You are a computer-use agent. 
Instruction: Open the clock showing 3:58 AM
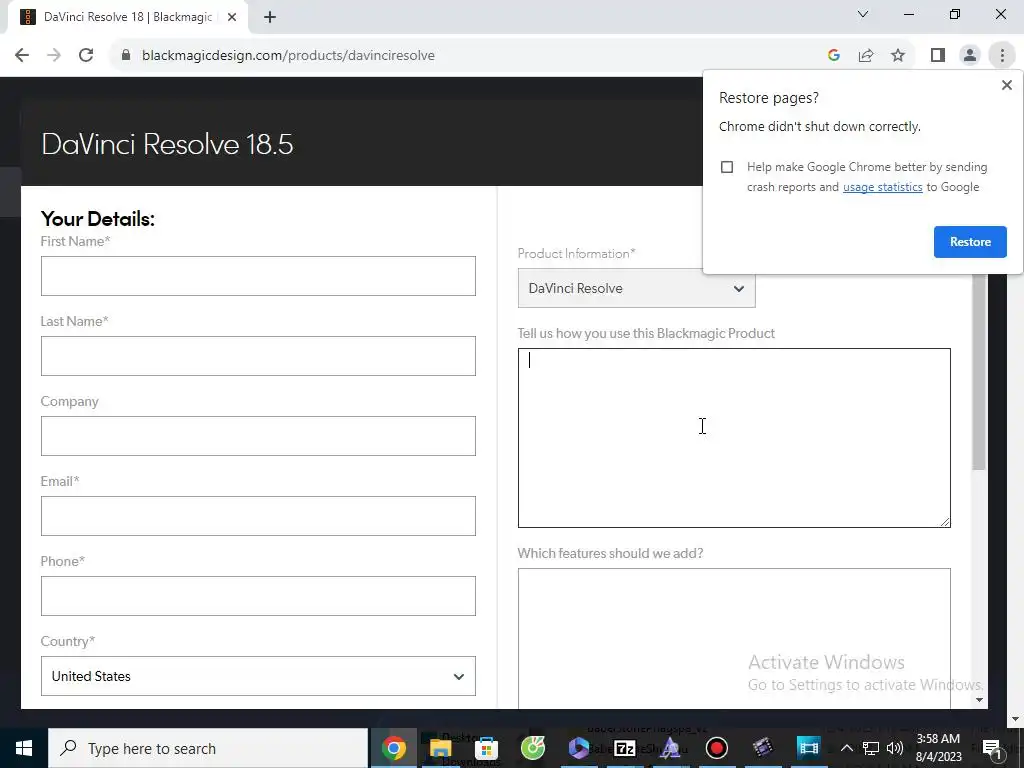tap(938, 748)
